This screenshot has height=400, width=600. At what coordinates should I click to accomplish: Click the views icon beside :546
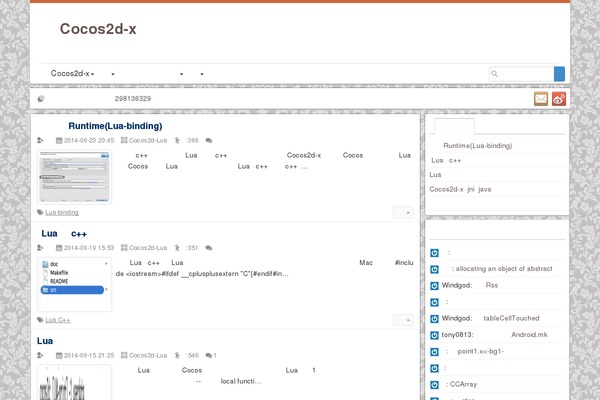(177, 356)
